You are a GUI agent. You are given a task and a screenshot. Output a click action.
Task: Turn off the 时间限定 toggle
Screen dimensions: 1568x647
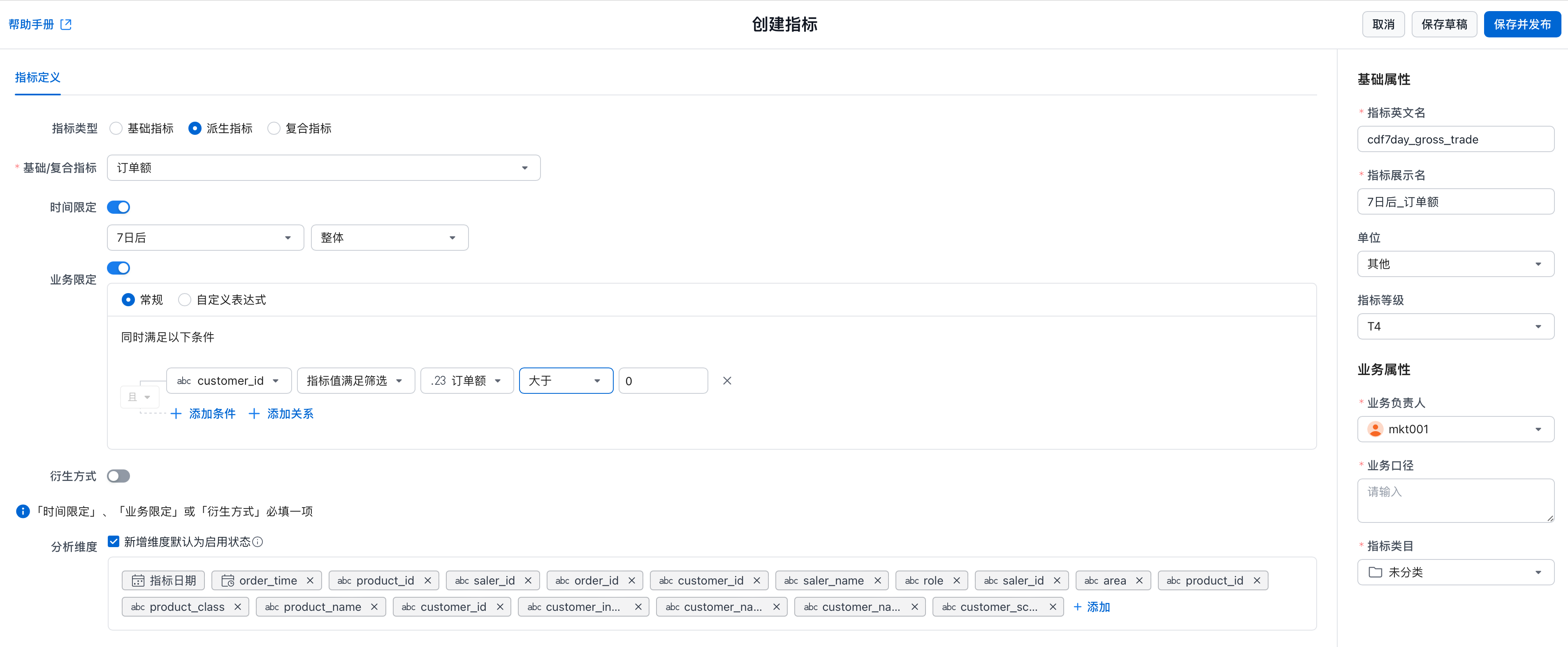click(119, 207)
